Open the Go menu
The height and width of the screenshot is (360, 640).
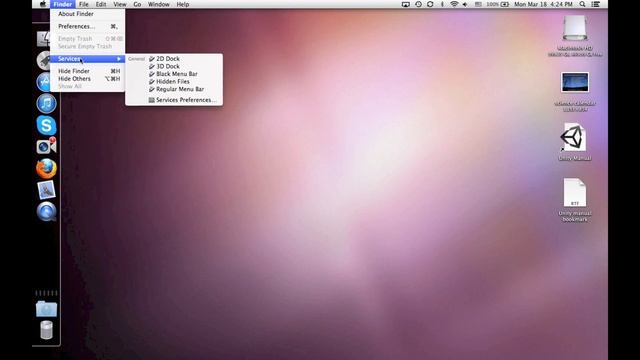(x=137, y=4)
